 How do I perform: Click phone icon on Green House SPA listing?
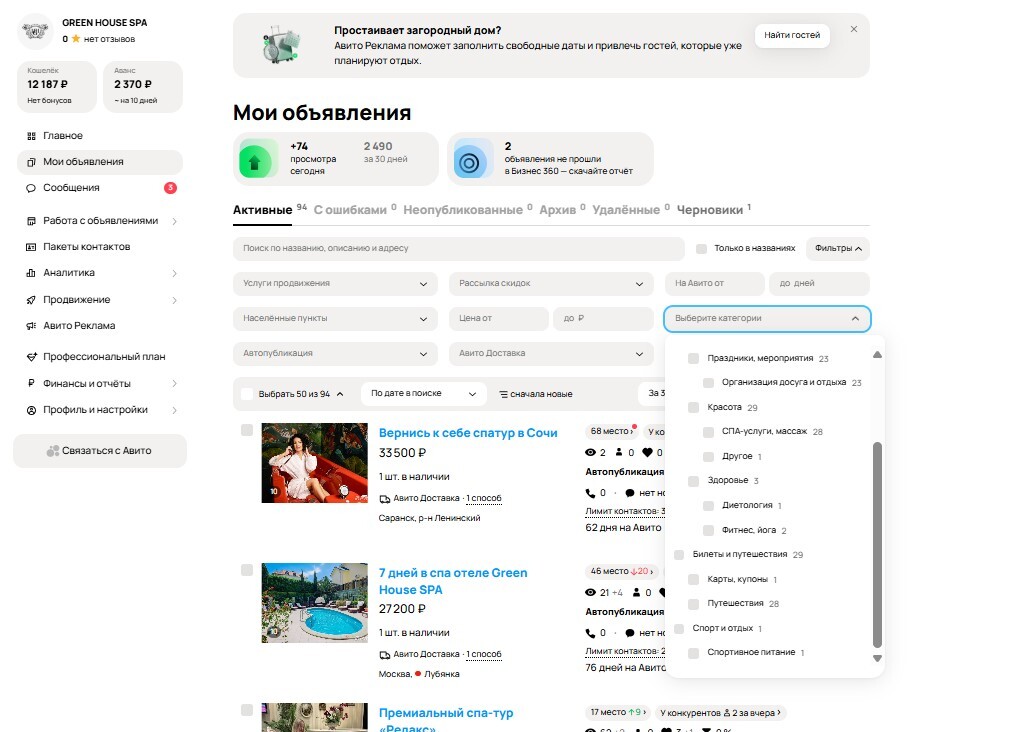[590, 633]
